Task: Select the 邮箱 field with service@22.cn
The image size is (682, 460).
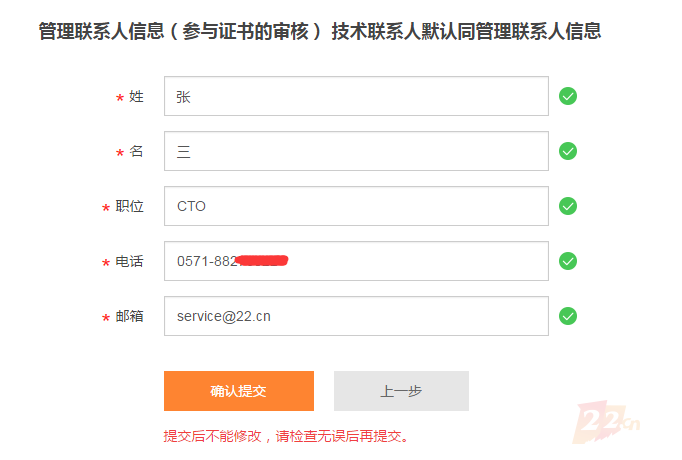Action: pos(356,316)
